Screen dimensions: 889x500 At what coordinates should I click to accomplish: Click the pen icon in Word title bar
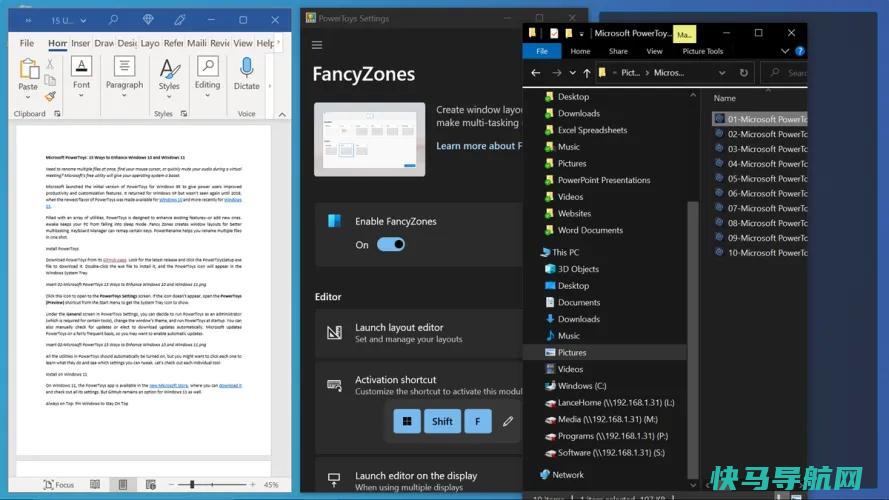(180, 20)
